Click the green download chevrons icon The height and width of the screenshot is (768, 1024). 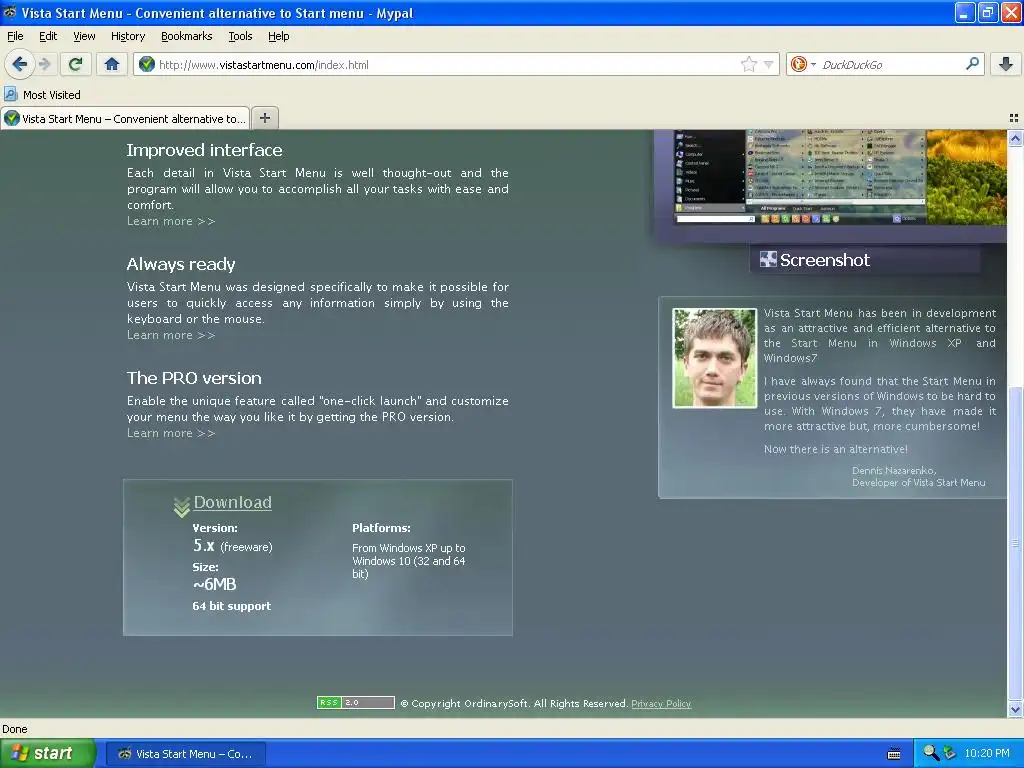[x=182, y=507]
